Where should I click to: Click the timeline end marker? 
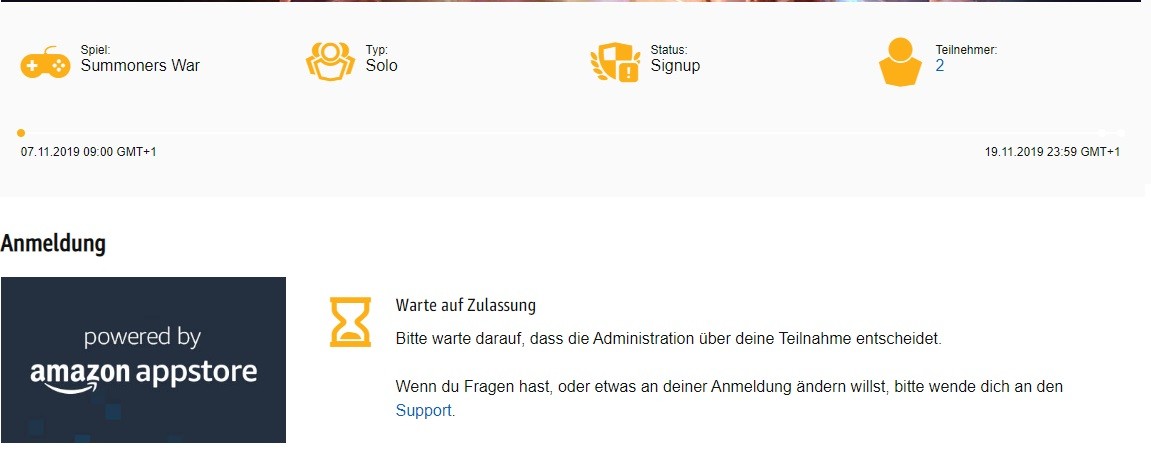click(x=1120, y=133)
